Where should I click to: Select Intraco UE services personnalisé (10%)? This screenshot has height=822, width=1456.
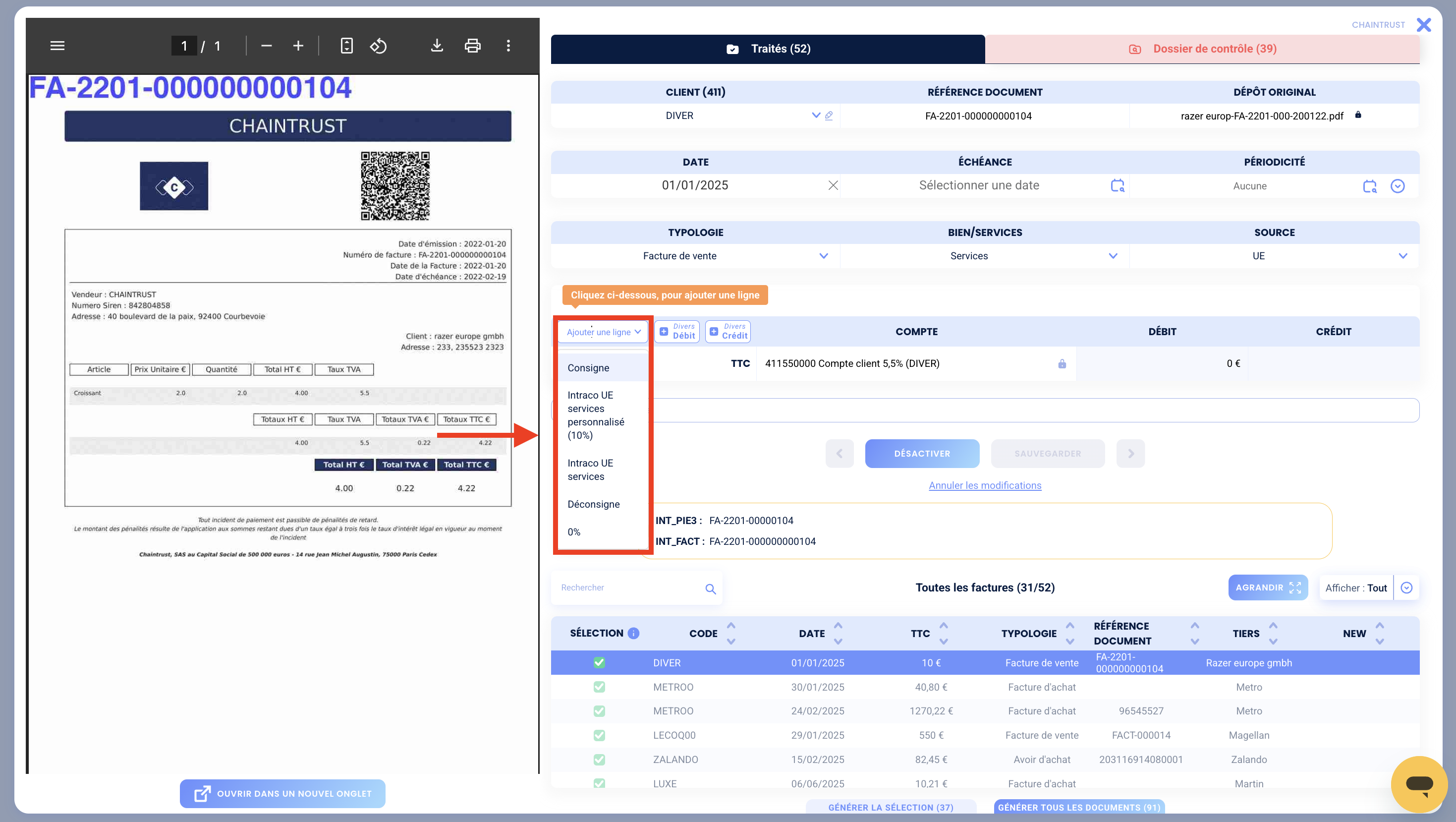tap(603, 415)
